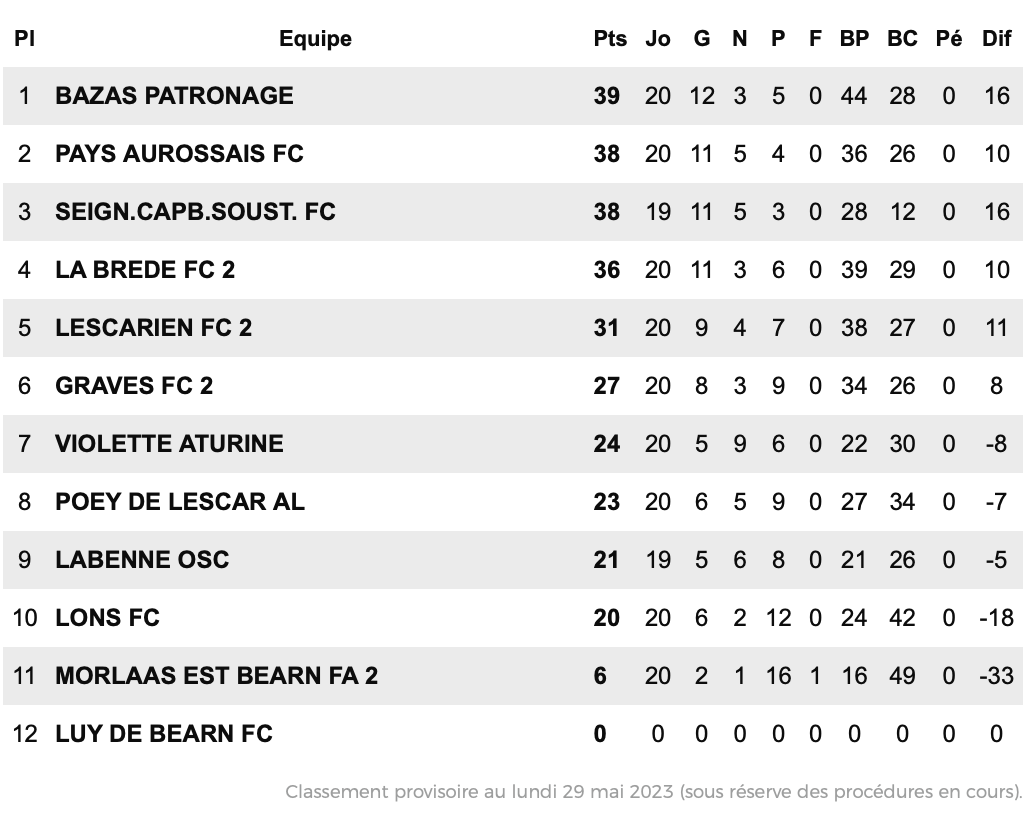The image size is (1032, 818).
Task: Select the BP column header
Action: click(x=854, y=38)
